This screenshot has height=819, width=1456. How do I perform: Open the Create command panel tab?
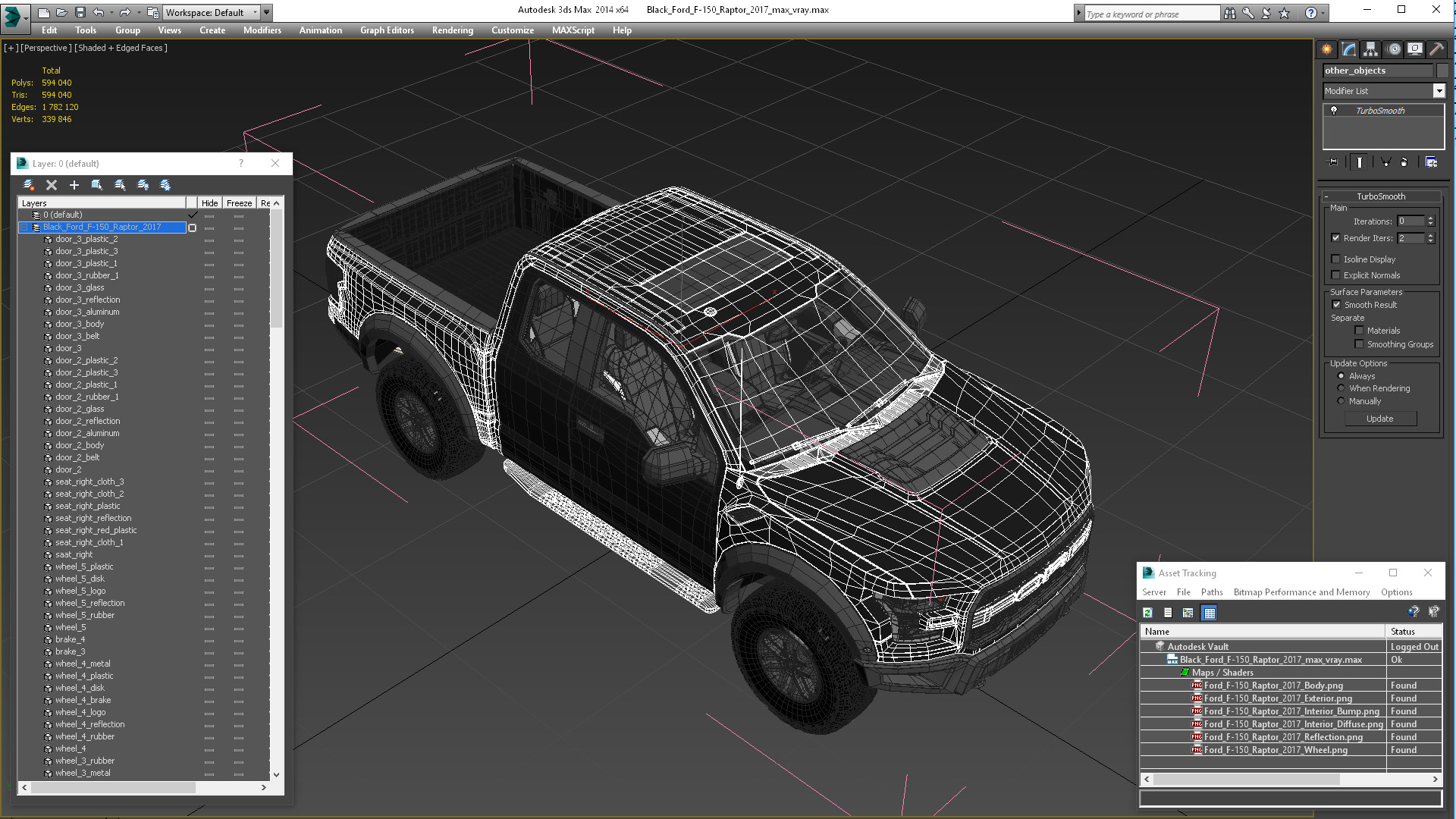click(x=1327, y=49)
